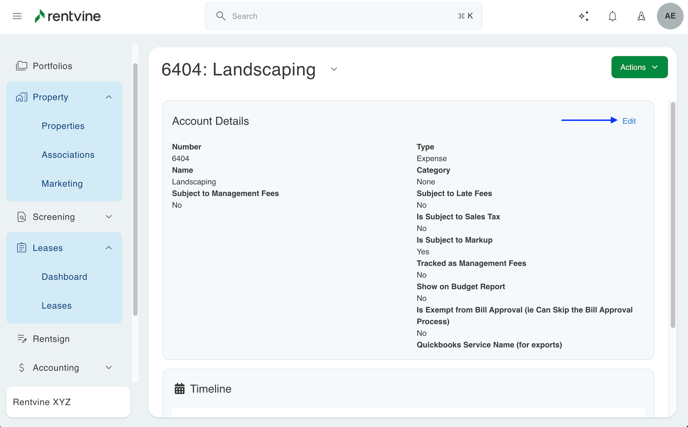Go to Properties in the sidebar
The image size is (688, 427).
tap(63, 126)
